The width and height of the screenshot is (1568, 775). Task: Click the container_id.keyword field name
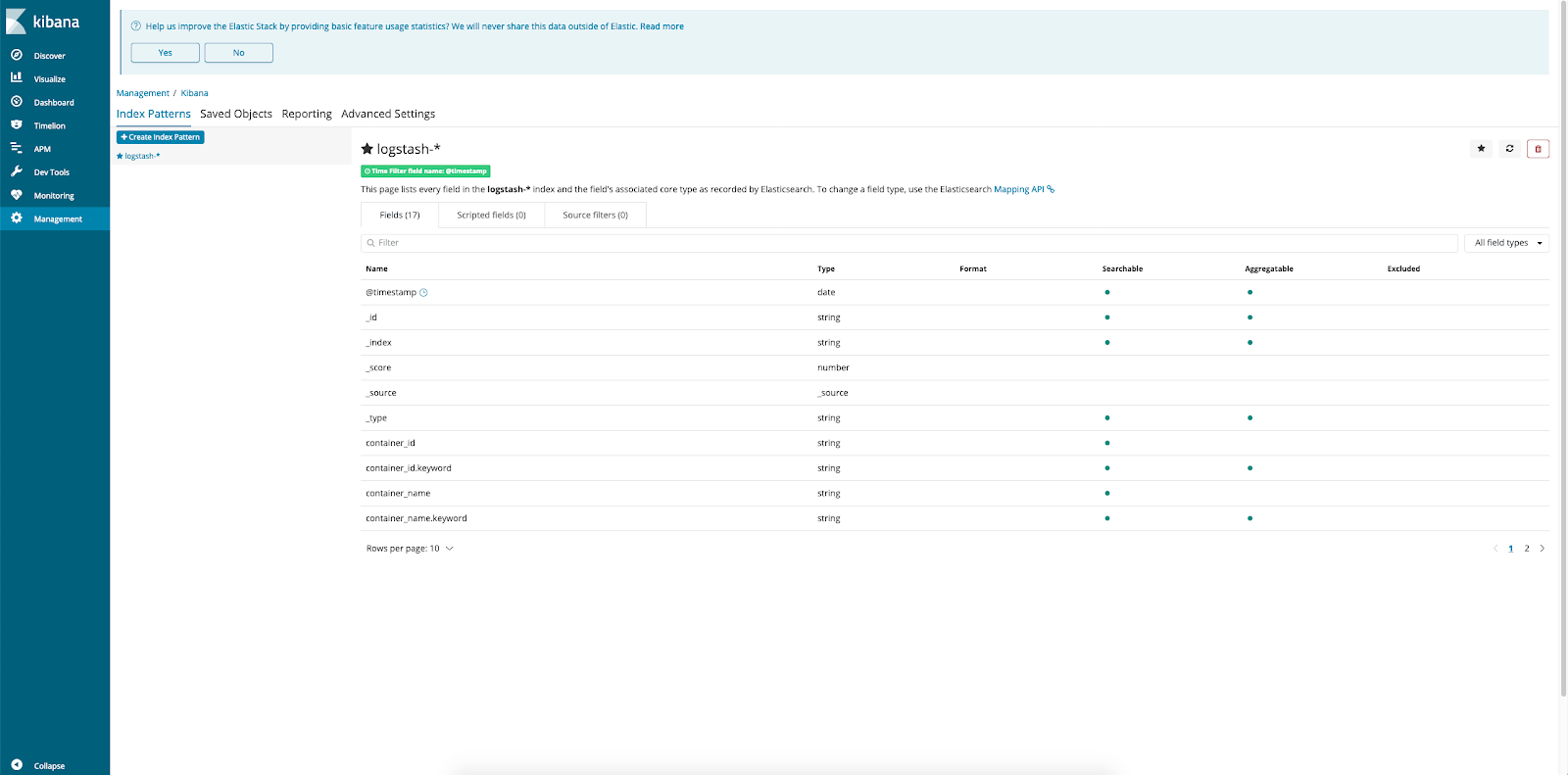(x=409, y=468)
